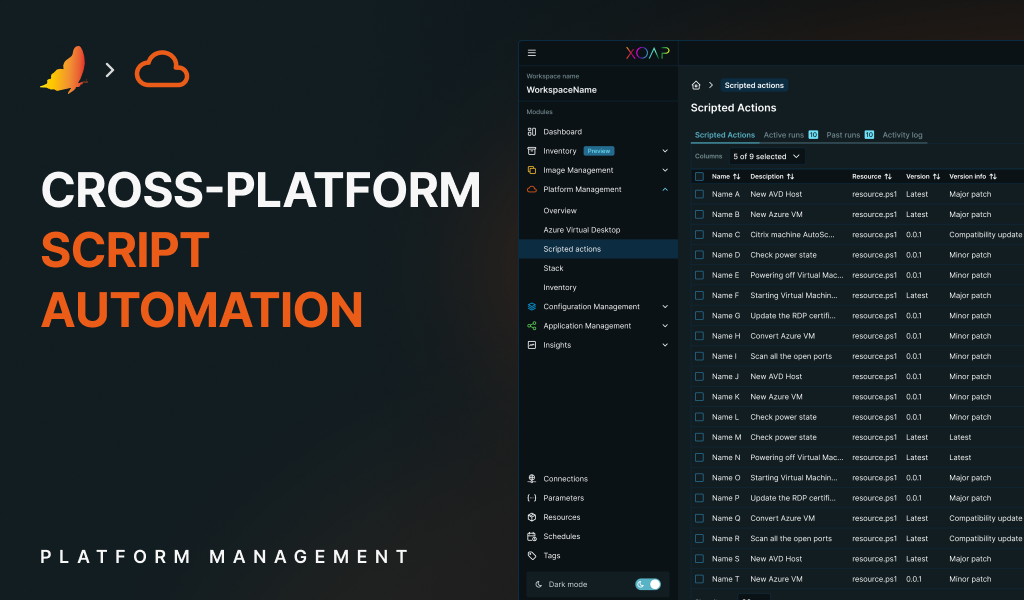Open the Activity log tab
Image resolution: width=1024 pixels, height=600 pixels.
(903, 134)
